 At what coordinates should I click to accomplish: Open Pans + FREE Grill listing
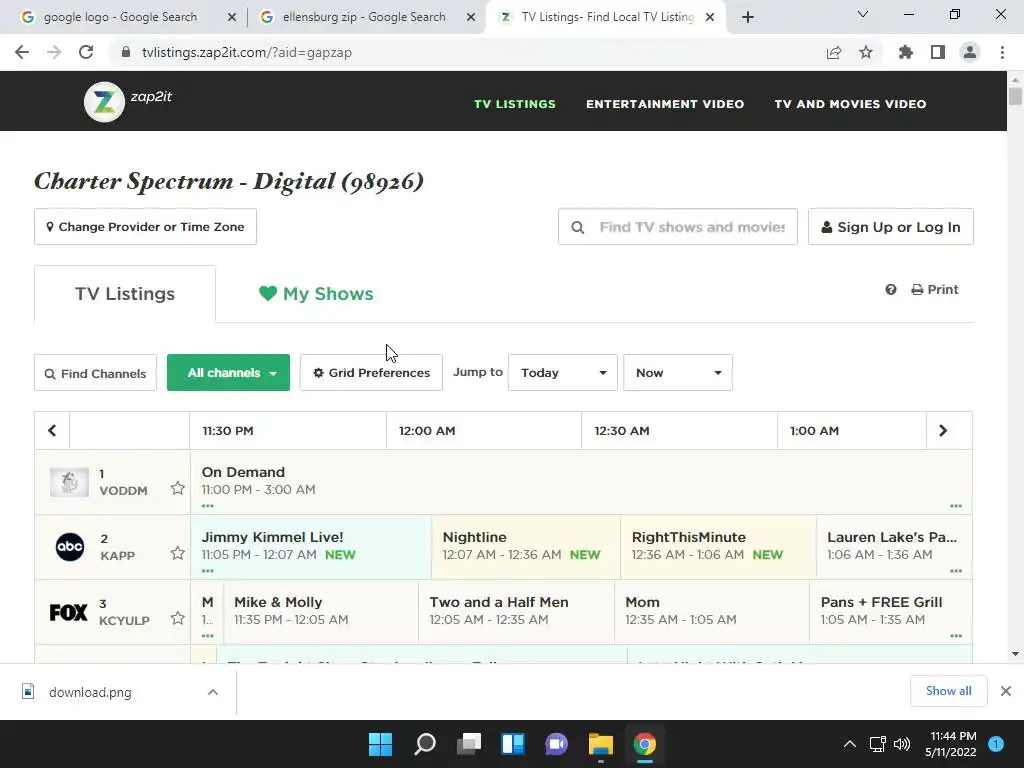point(891,611)
